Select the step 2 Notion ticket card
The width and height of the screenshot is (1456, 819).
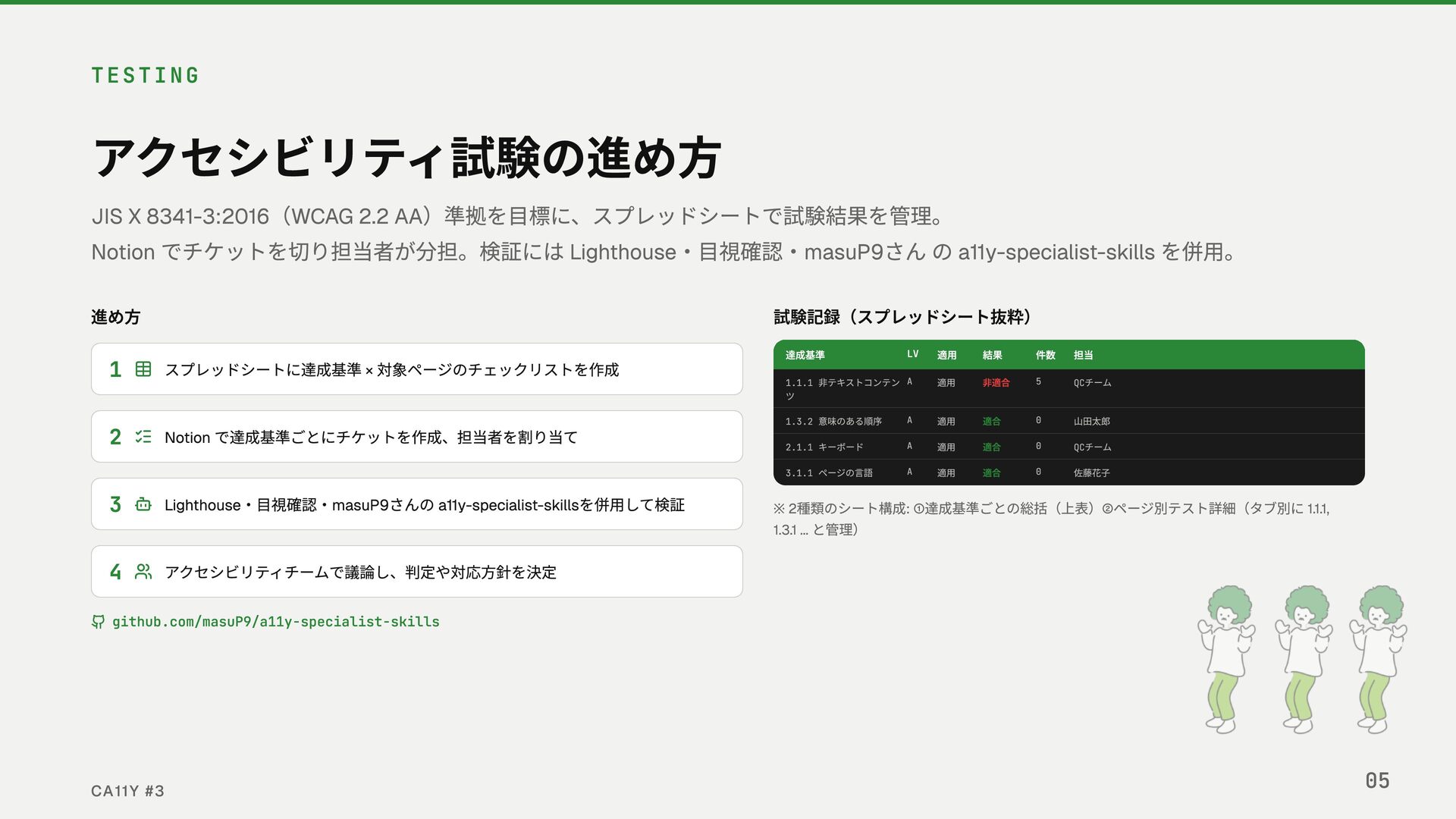(x=416, y=437)
